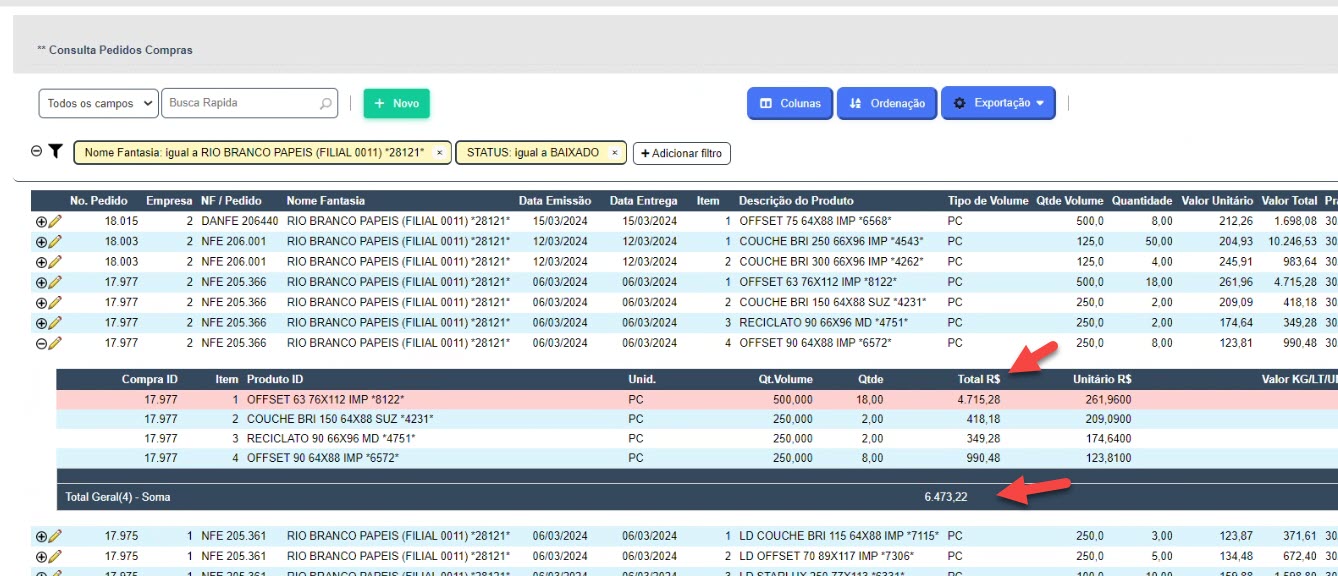The width and height of the screenshot is (1338, 576).
Task: Remove the STATUS igual a BAIXADO filter
Action: [614, 153]
